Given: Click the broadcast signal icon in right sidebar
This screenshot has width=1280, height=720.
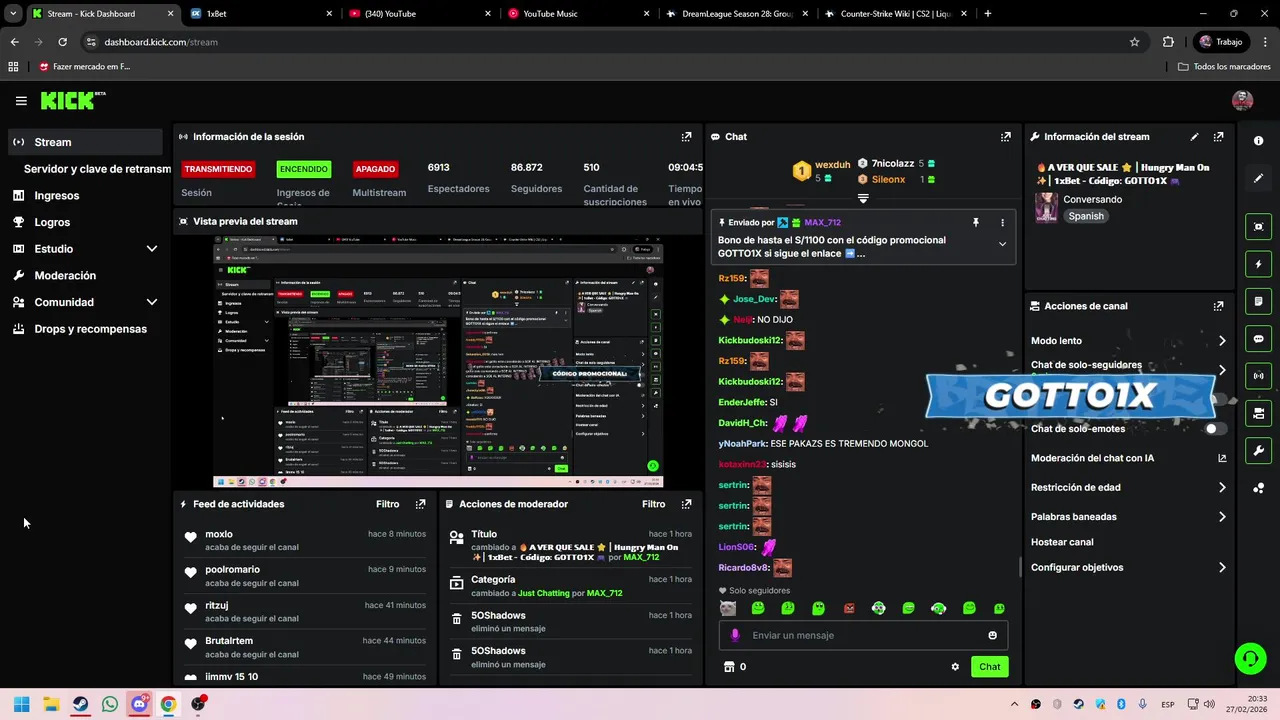Looking at the screenshot, I should pyautogui.click(x=1258, y=376).
